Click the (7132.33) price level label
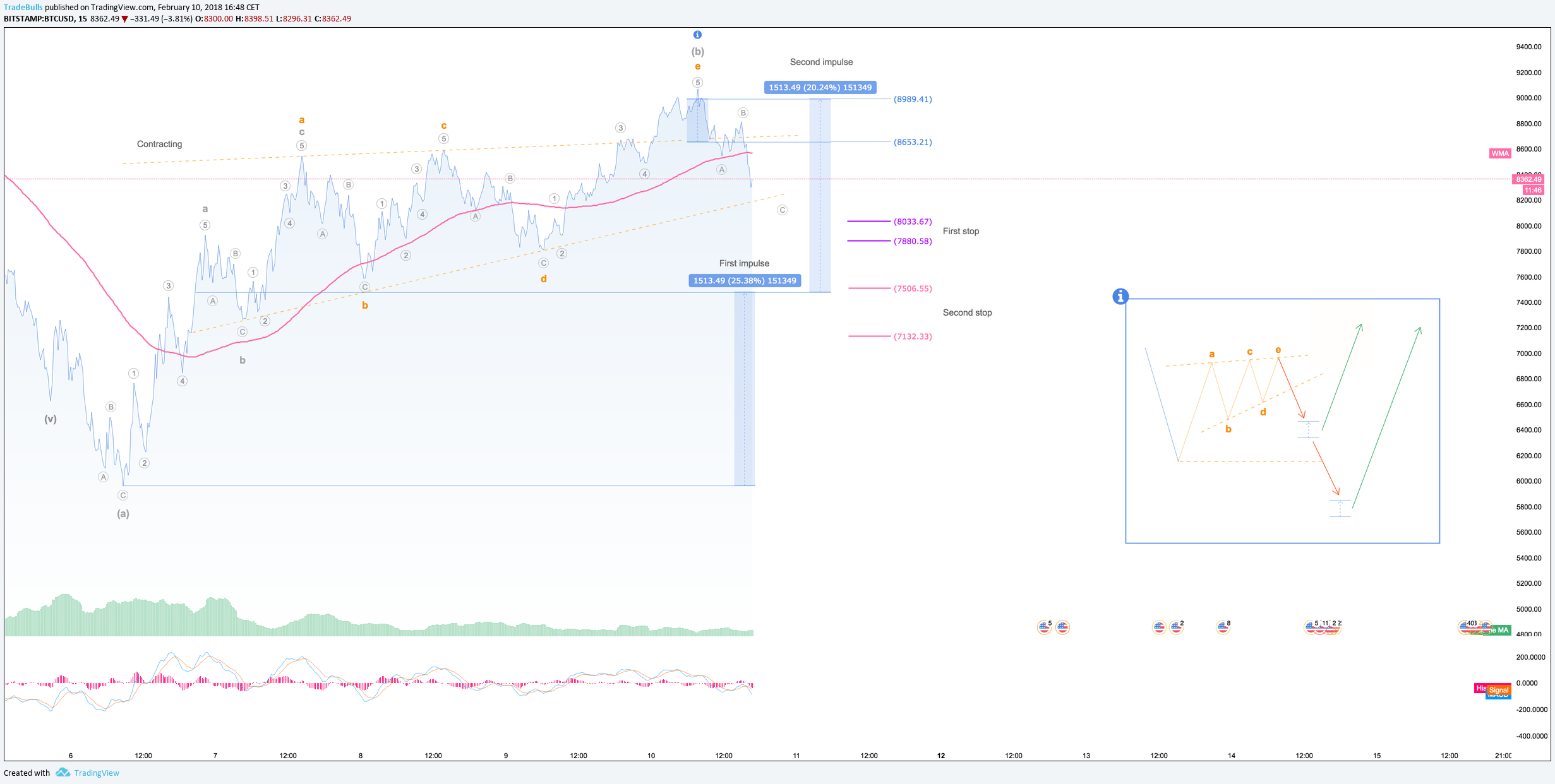The image size is (1555, 784). coord(913,336)
